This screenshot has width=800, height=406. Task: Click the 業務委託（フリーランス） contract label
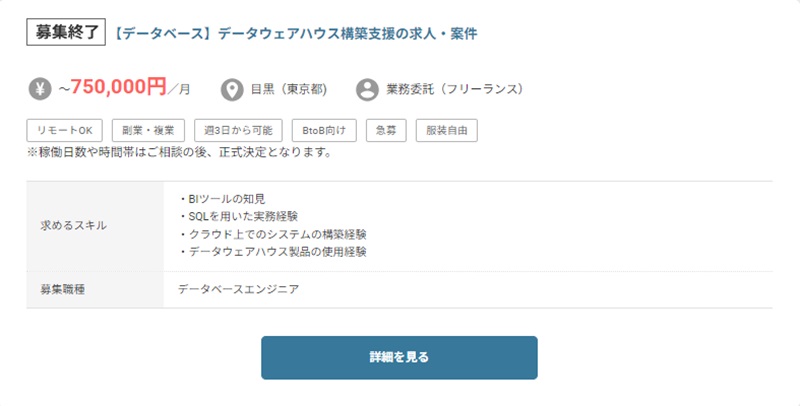tap(455, 90)
